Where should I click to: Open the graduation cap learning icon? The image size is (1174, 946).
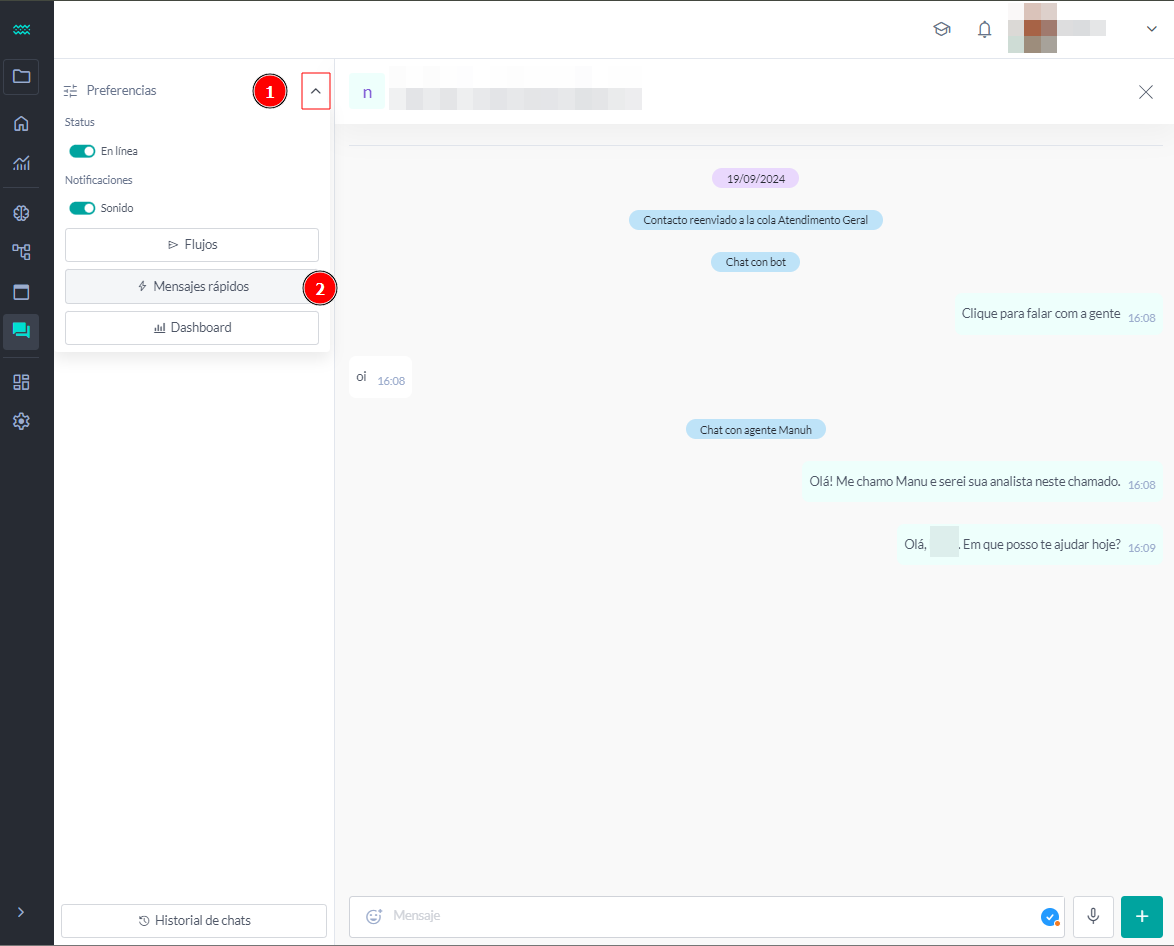coord(941,29)
